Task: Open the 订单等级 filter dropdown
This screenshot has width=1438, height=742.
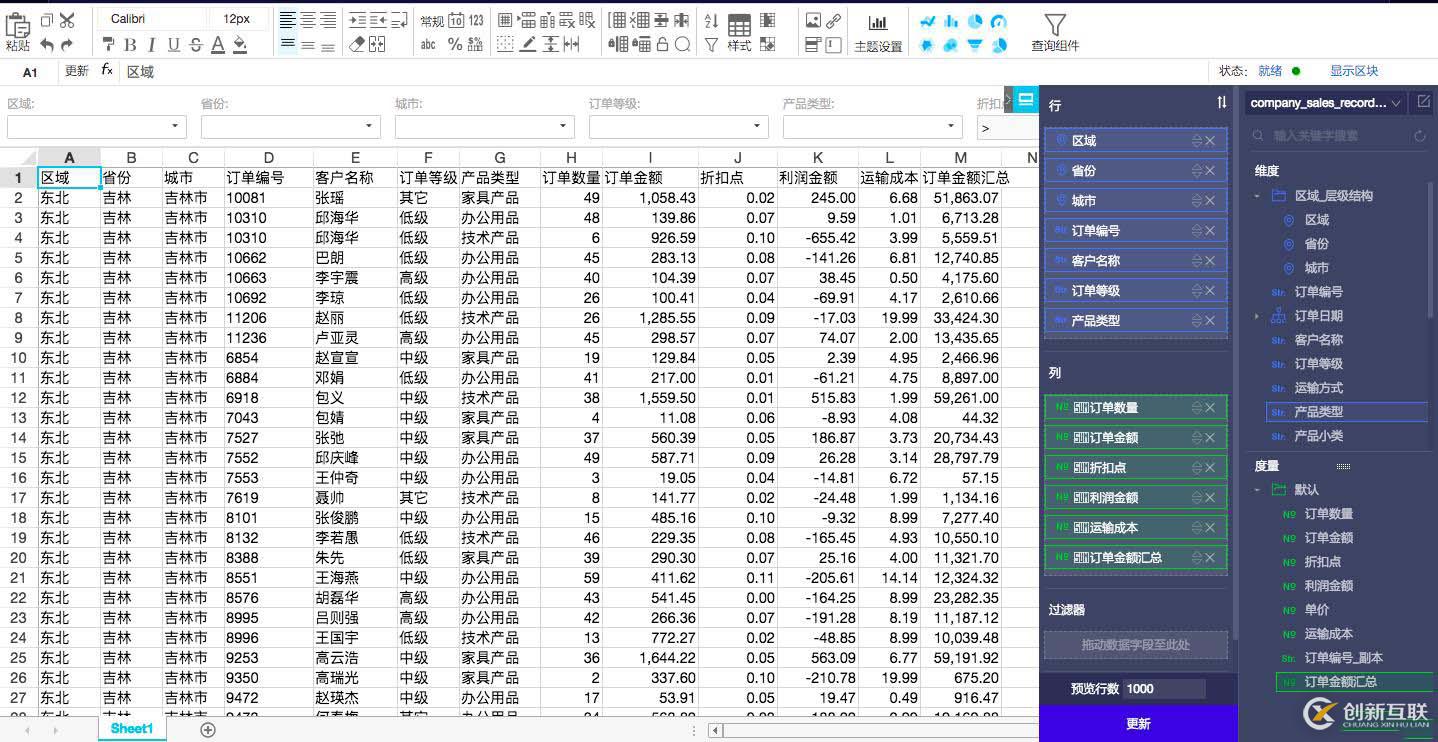Action: [679, 127]
